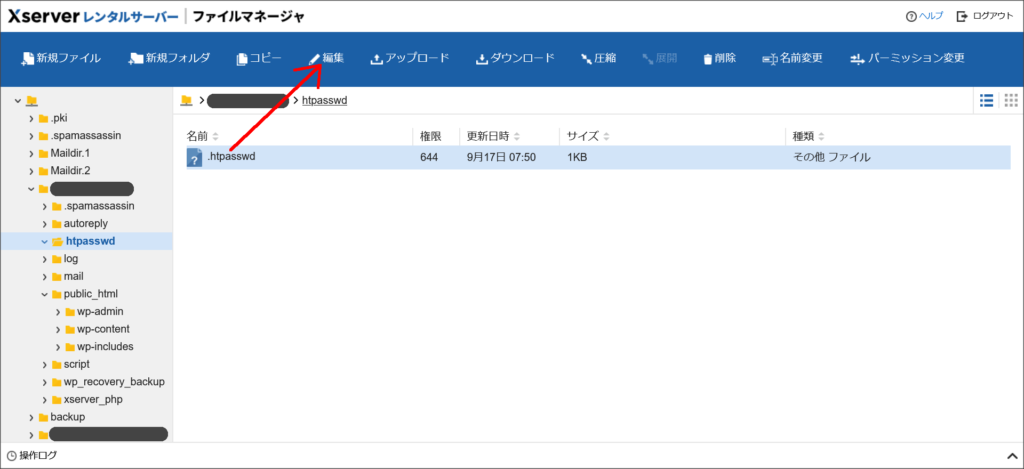This screenshot has width=1024, height=469.
Task: Expand the wp-admin folder chevron
Action: click(58, 312)
